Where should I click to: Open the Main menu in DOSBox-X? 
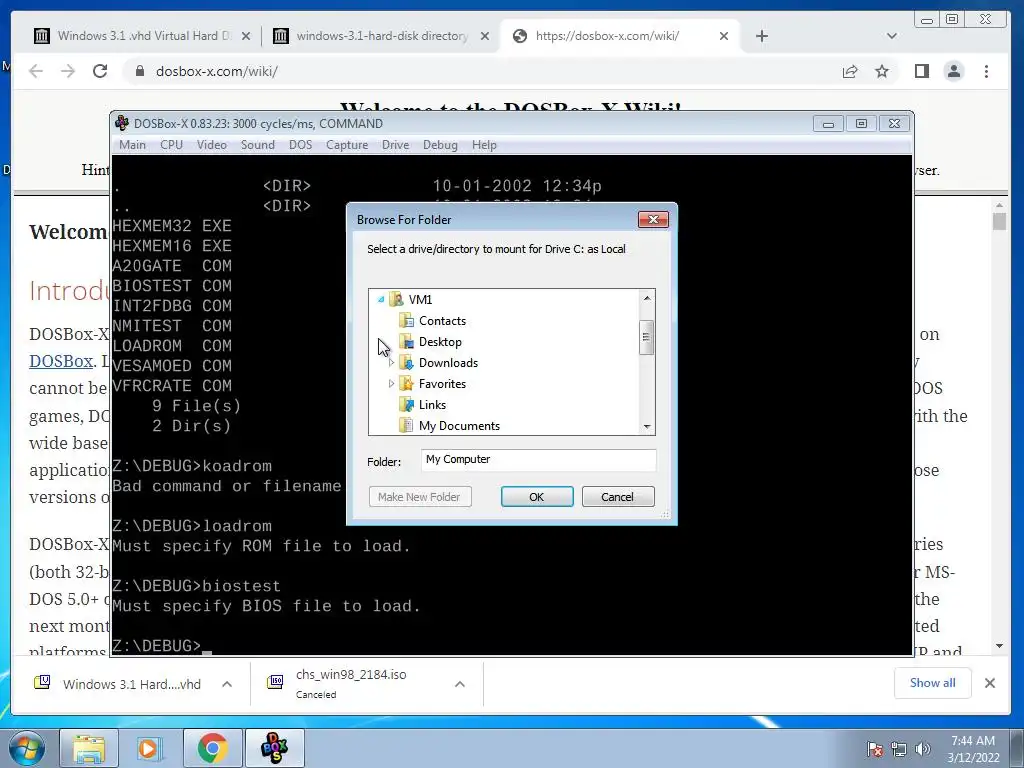132,145
